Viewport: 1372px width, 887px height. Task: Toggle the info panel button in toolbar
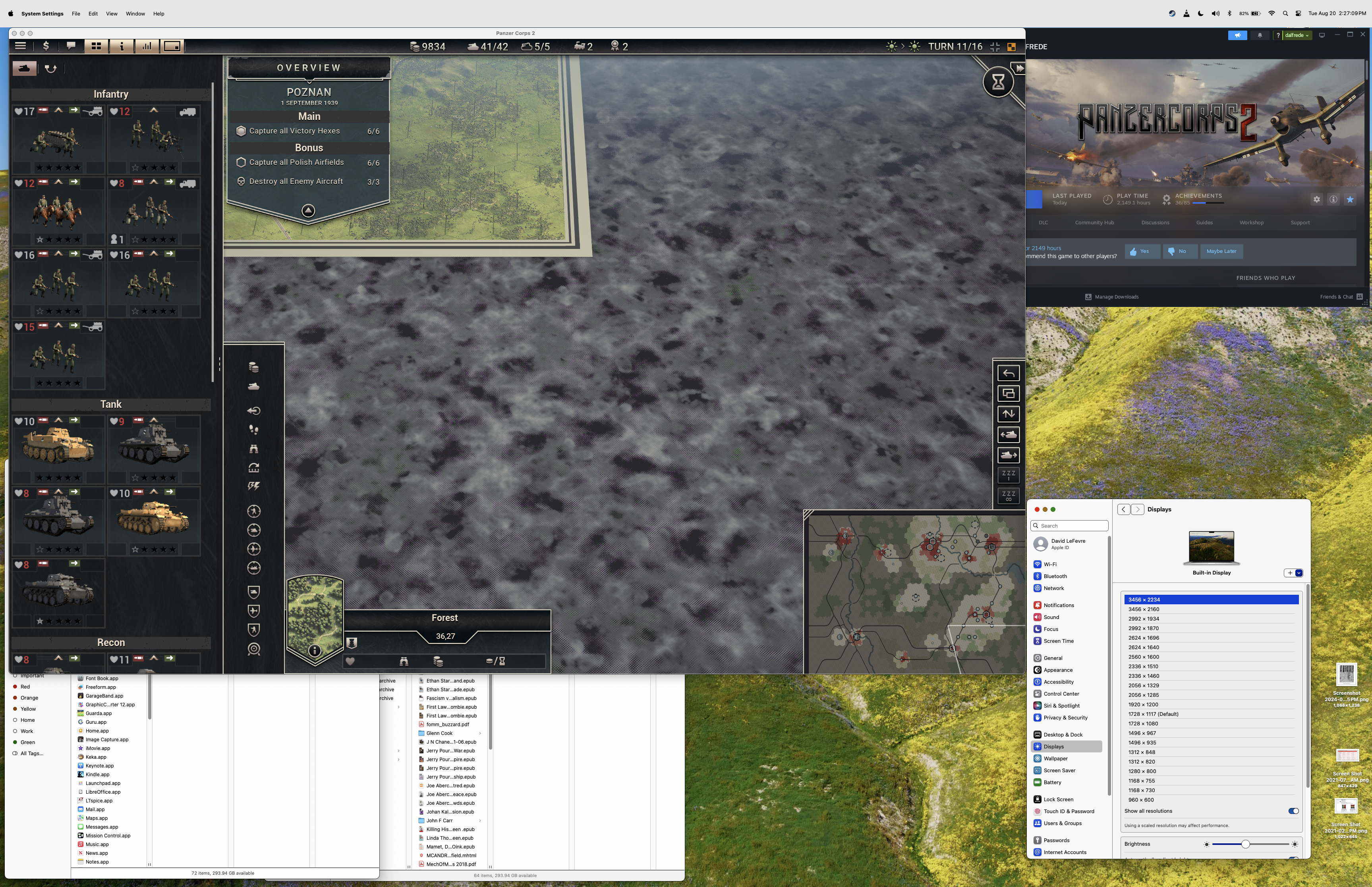coord(122,46)
